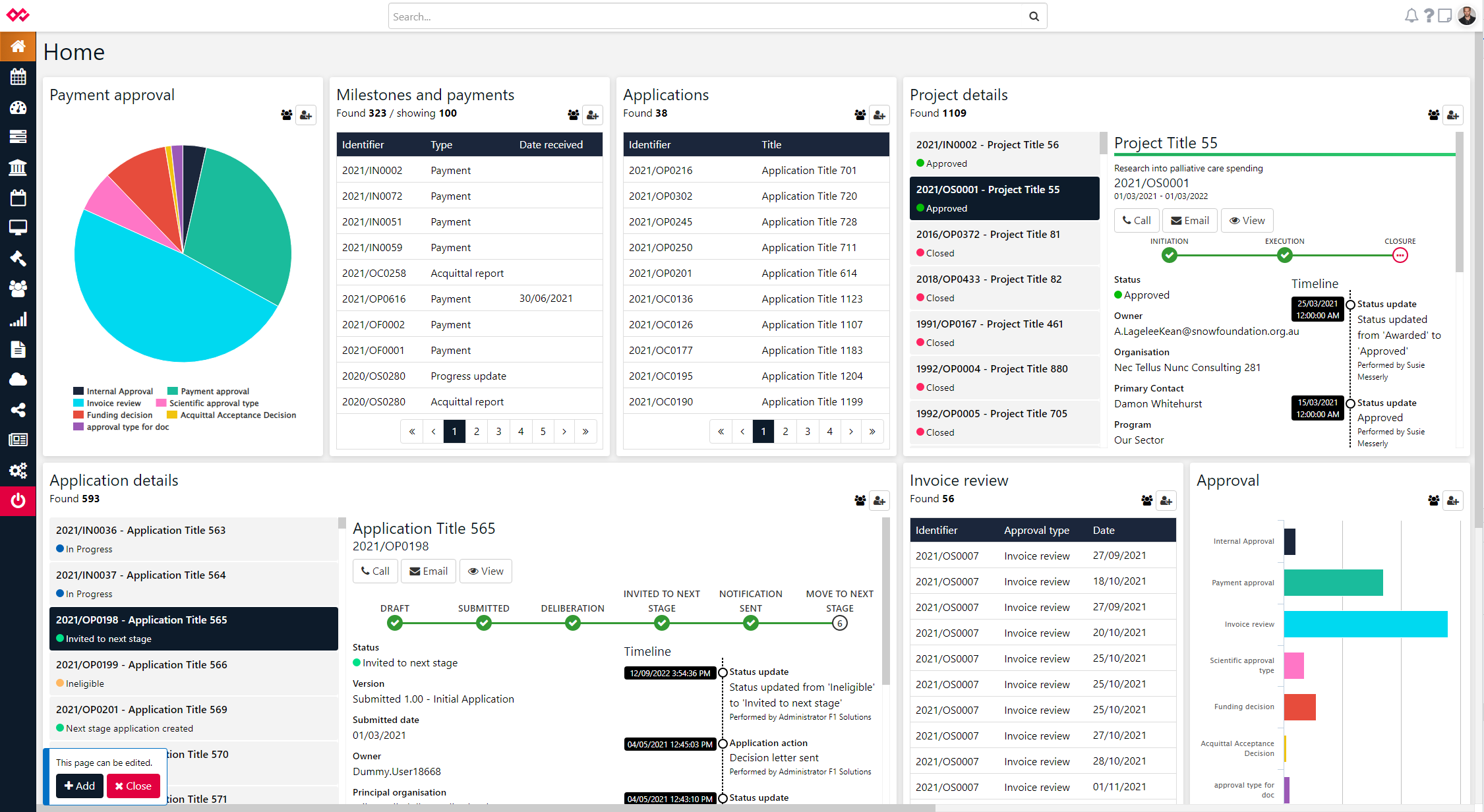The image size is (1484, 812).
Task: Select the calendar/schedule sidebar icon
Action: click(x=19, y=76)
